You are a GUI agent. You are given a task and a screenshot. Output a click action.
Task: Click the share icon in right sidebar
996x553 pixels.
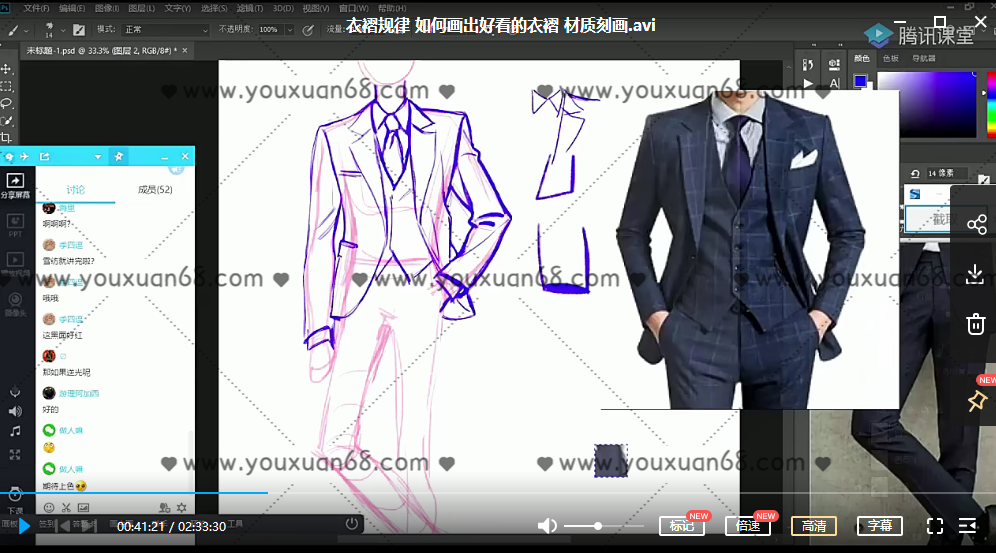click(x=976, y=224)
